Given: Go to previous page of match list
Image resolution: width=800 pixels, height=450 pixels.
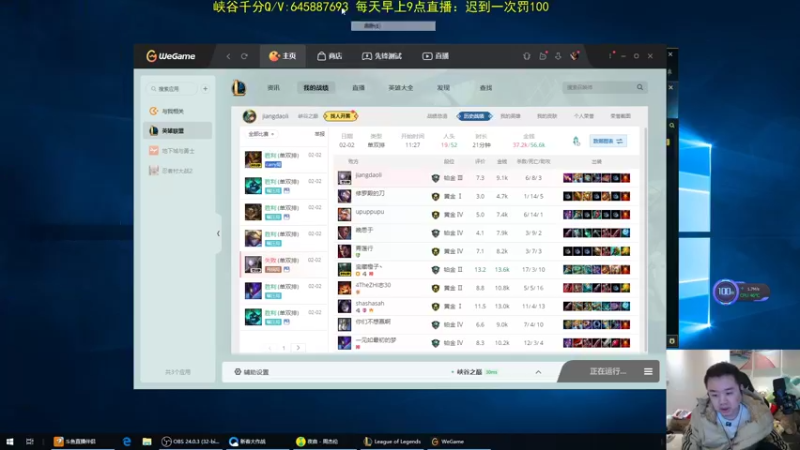Looking at the screenshot, I should click(269, 348).
